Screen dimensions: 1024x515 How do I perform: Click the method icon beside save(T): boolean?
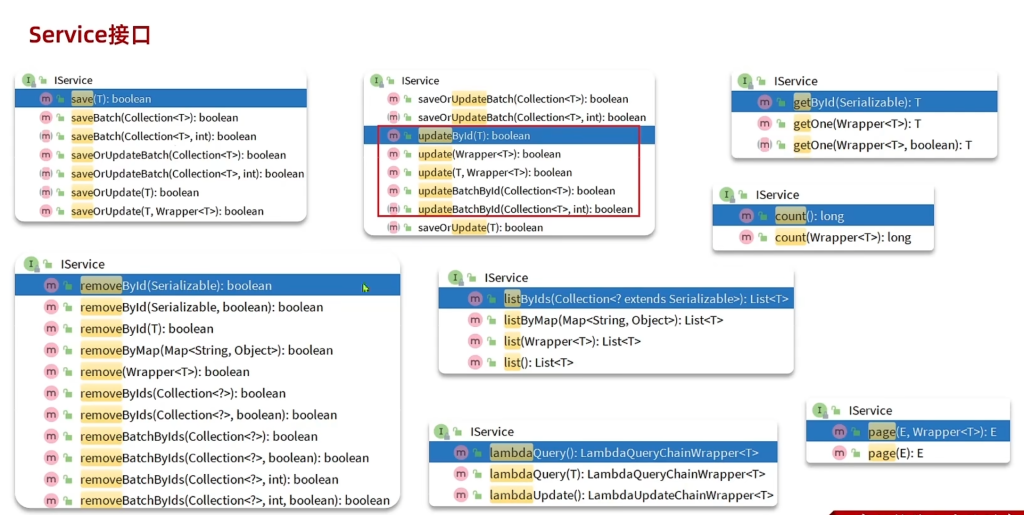tap(45, 99)
